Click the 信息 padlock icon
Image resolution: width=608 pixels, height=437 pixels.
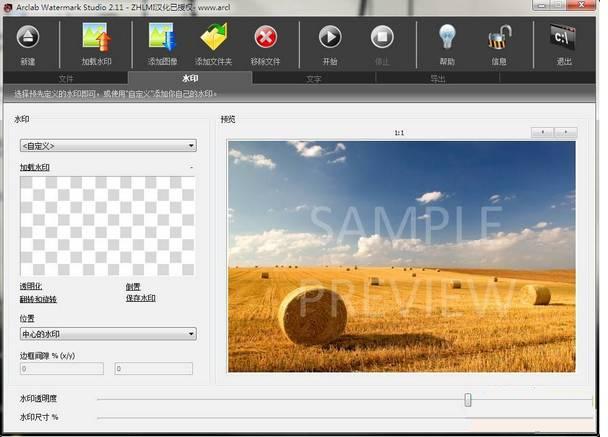(x=499, y=37)
